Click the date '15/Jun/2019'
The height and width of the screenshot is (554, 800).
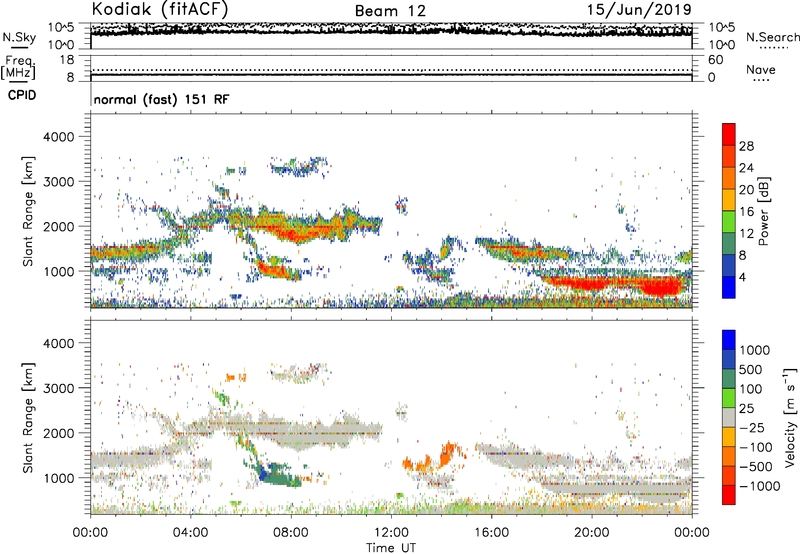click(639, 9)
